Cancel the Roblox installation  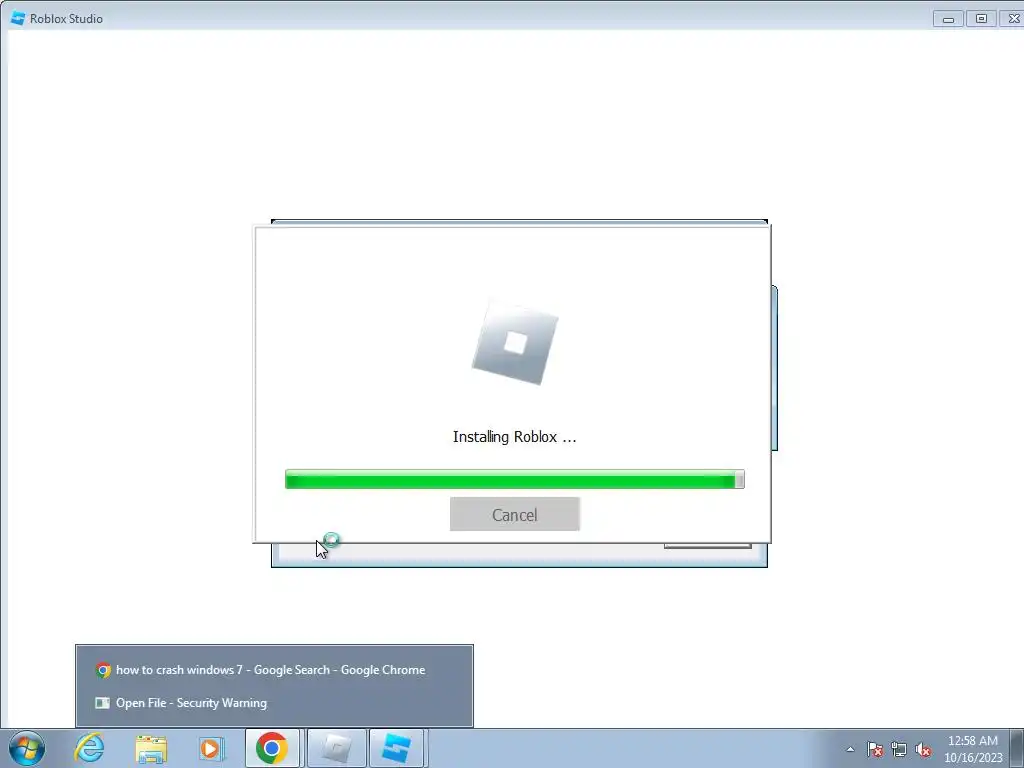tap(515, 515)
